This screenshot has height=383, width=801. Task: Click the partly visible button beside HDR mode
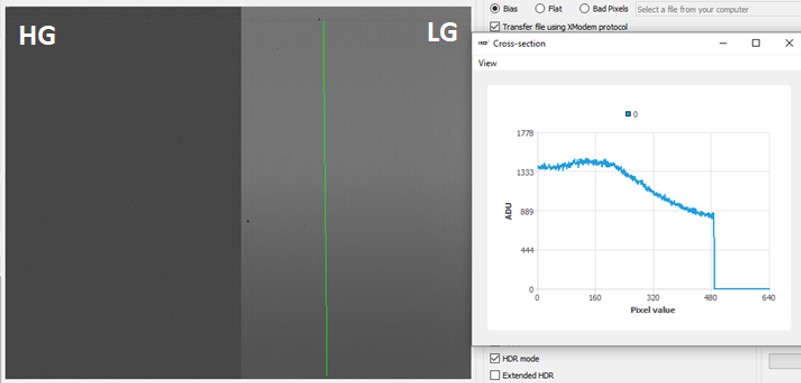(785, 361)
